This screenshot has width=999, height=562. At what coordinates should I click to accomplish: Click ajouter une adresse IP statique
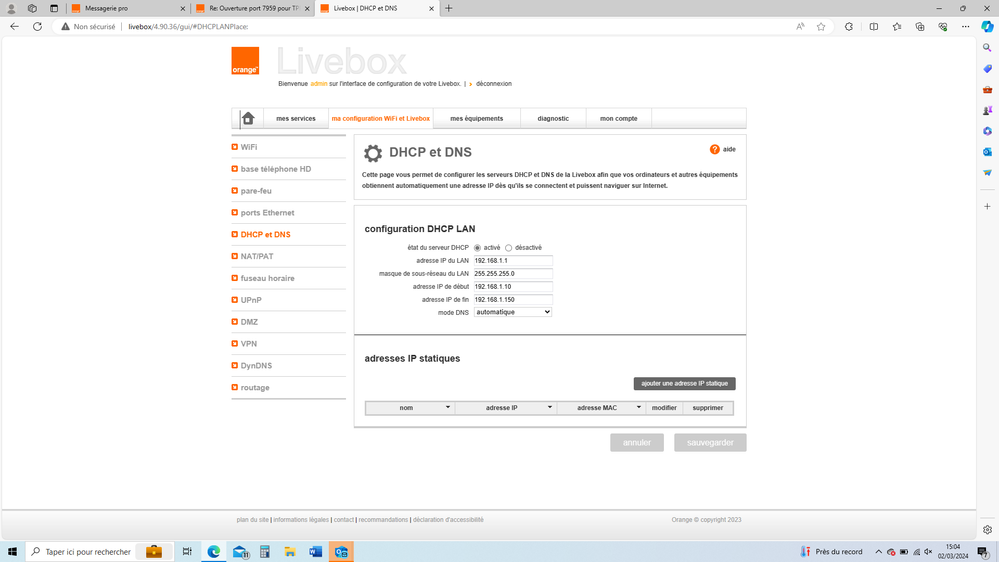click(x=685, y=383)
